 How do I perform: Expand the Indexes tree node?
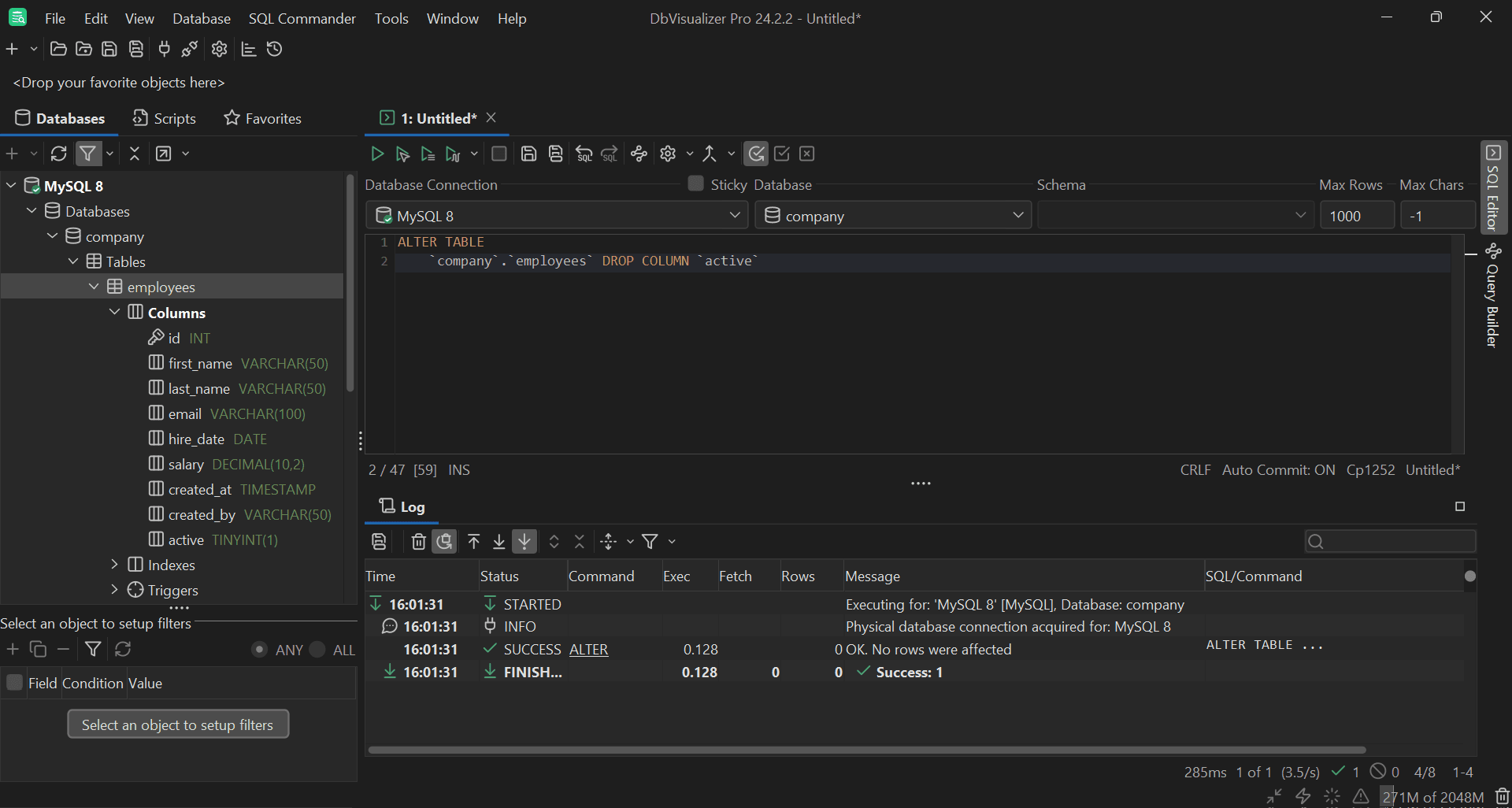coord(114,565)
